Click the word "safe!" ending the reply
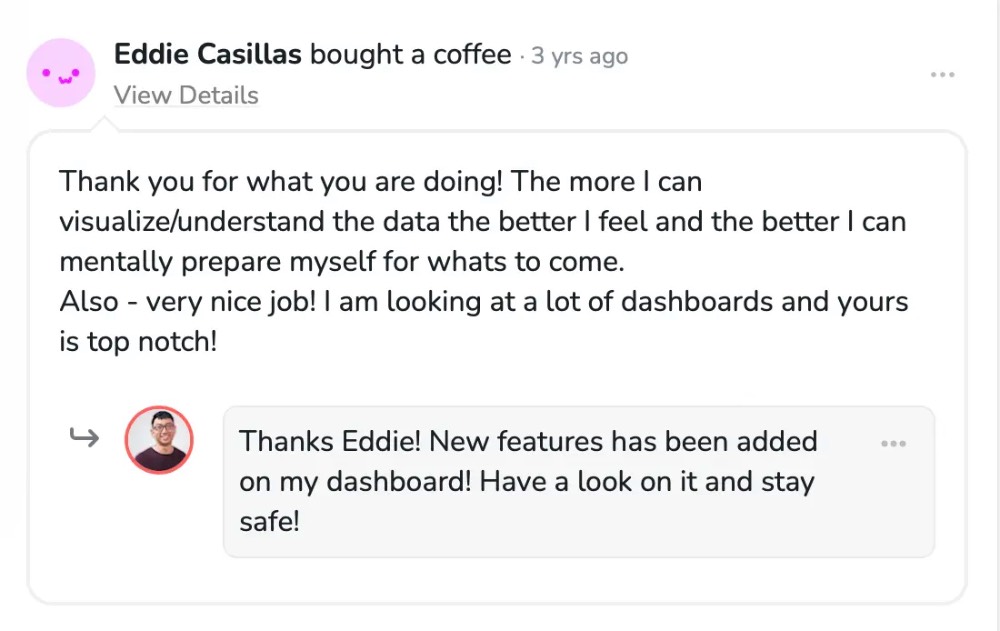The image size is (1000, 631). click(x=269, y=521)
